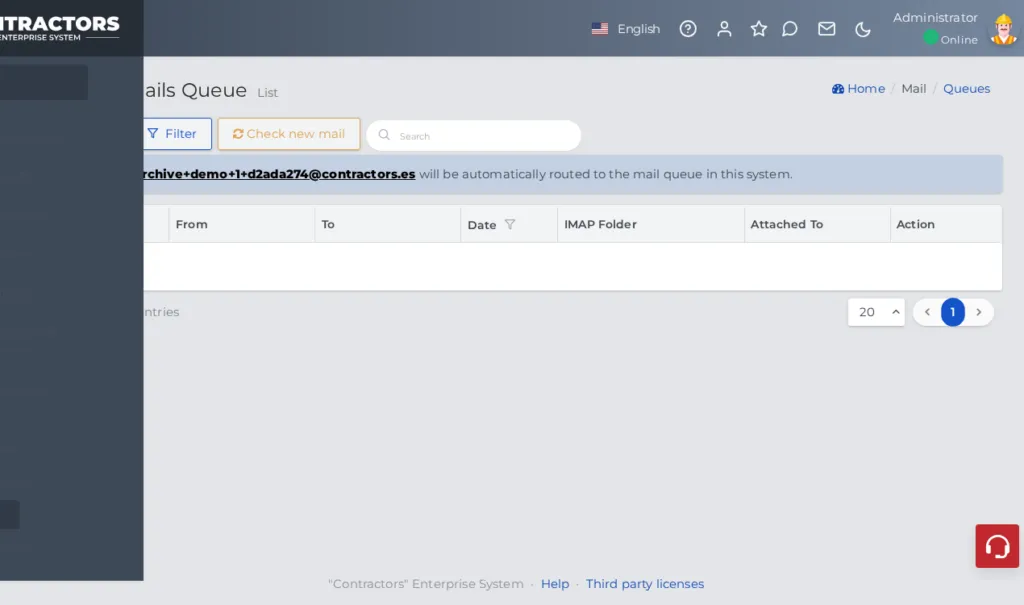Toggle dark mode moon icon
The height and width of the screenshot is (605, 1024).
[x=862, y=29]
